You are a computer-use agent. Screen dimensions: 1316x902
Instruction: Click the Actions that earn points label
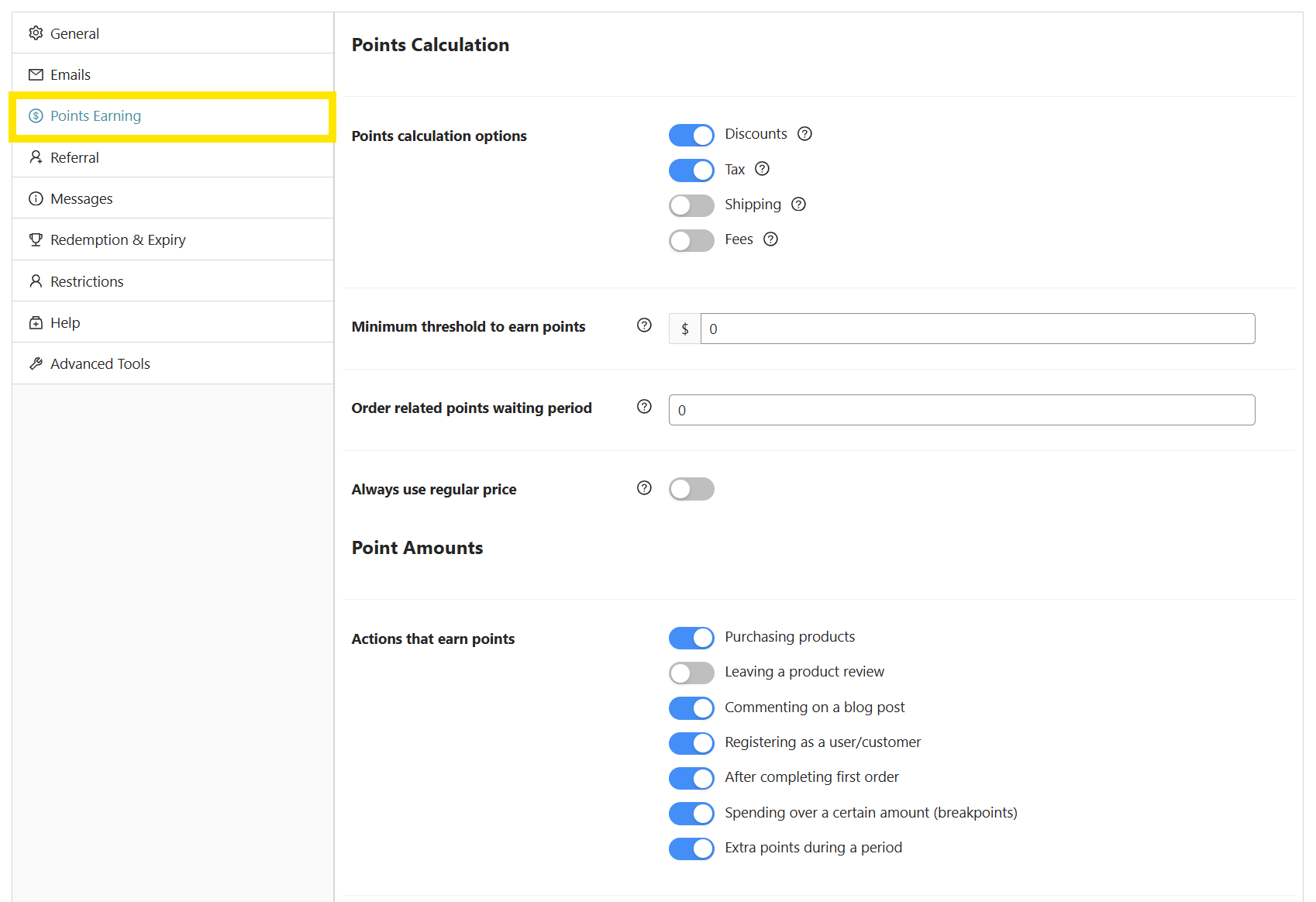pos(432,639)
